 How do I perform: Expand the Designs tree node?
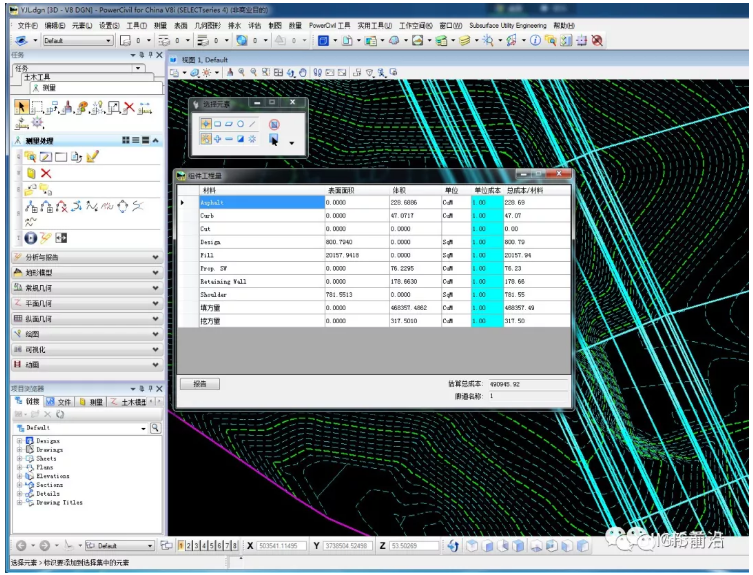pos(19,440)
